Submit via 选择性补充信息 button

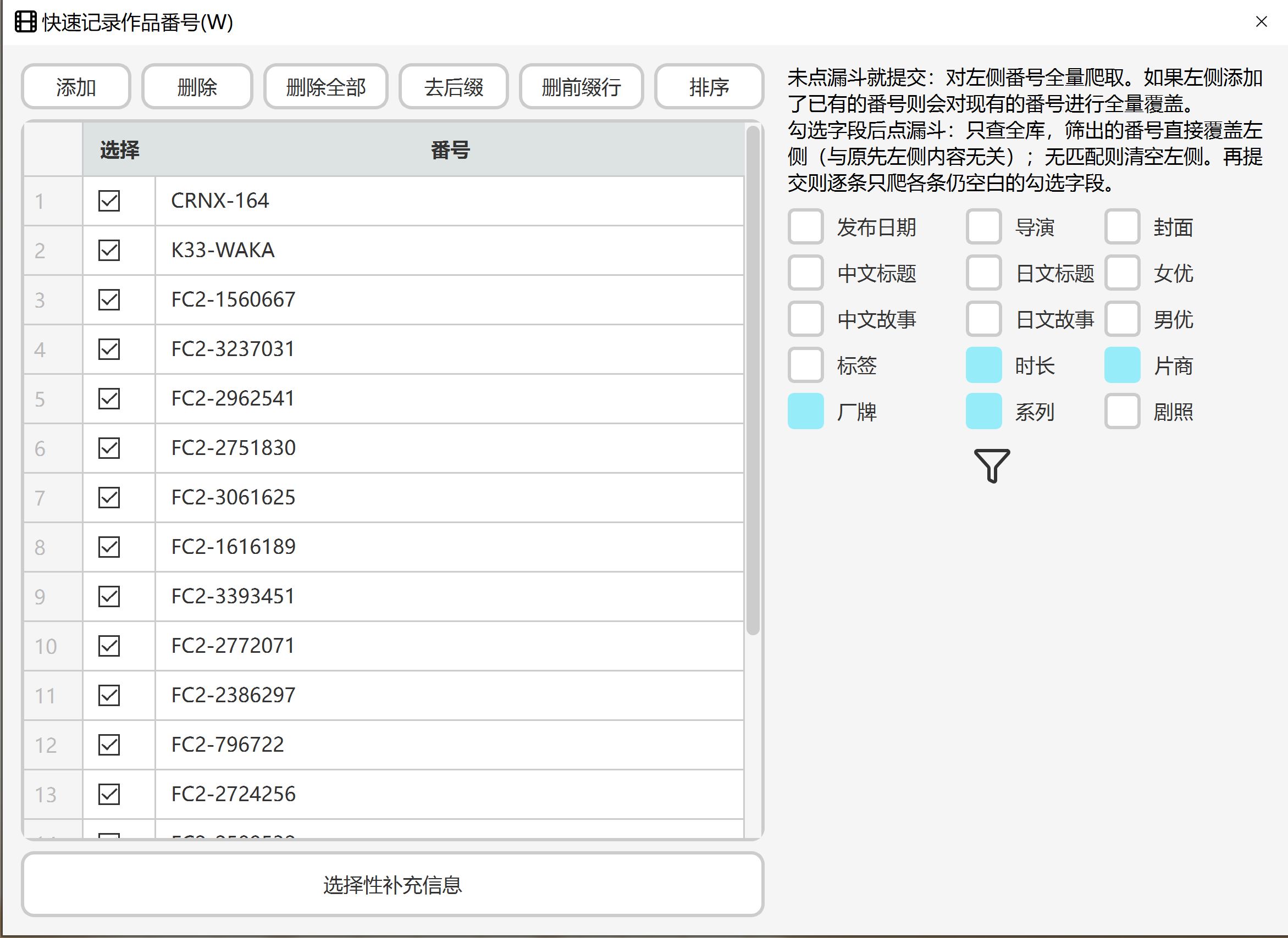point(393,884)
